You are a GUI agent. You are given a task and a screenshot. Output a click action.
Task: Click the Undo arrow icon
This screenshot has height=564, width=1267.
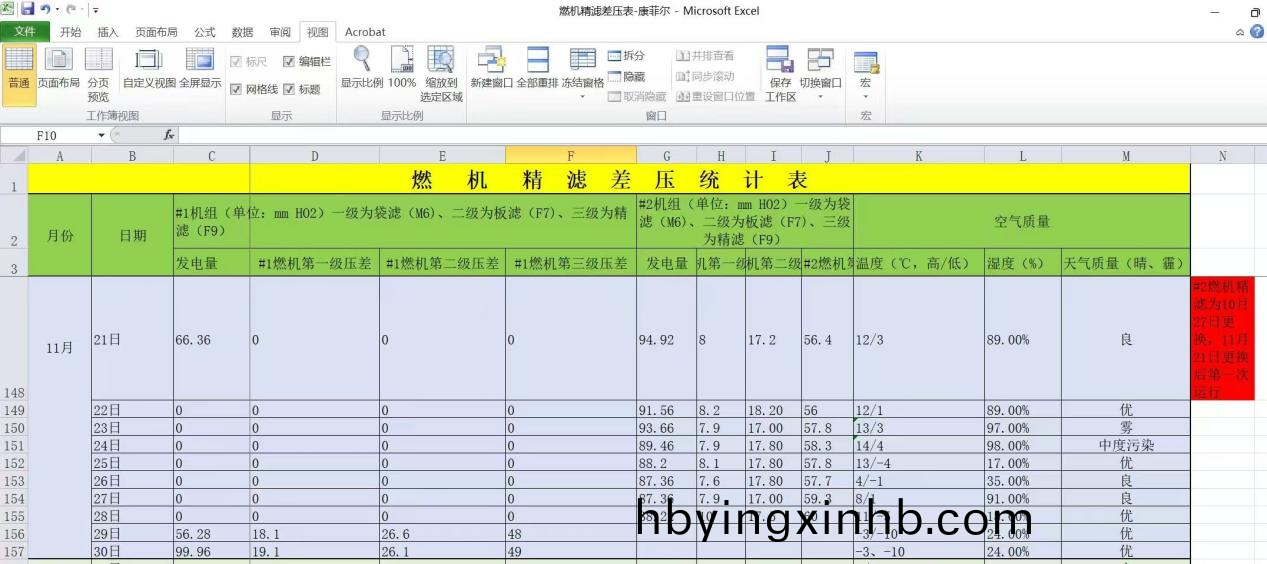coord(45,9)
